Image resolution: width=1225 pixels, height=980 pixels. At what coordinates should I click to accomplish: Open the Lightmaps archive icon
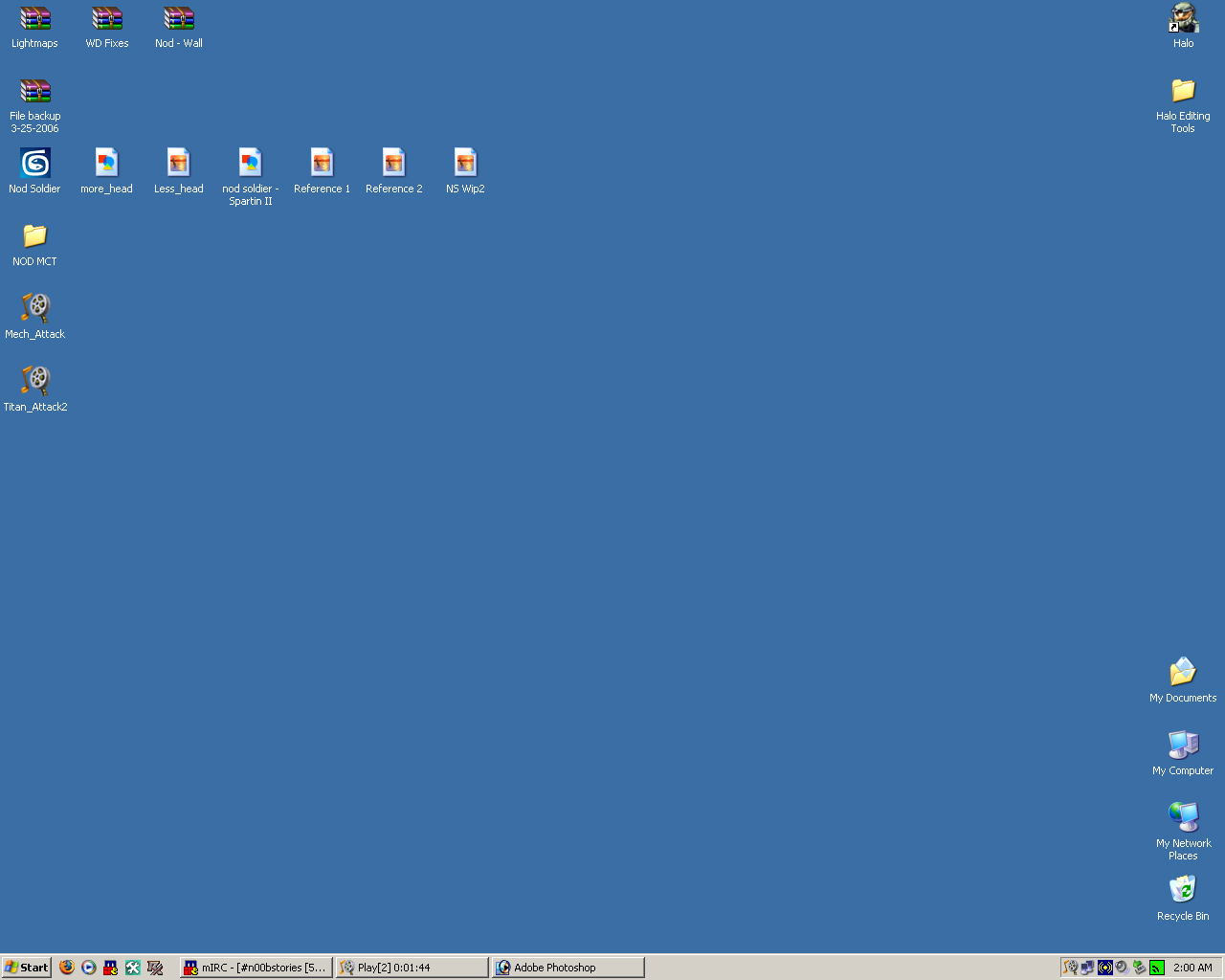click(34, 19)
